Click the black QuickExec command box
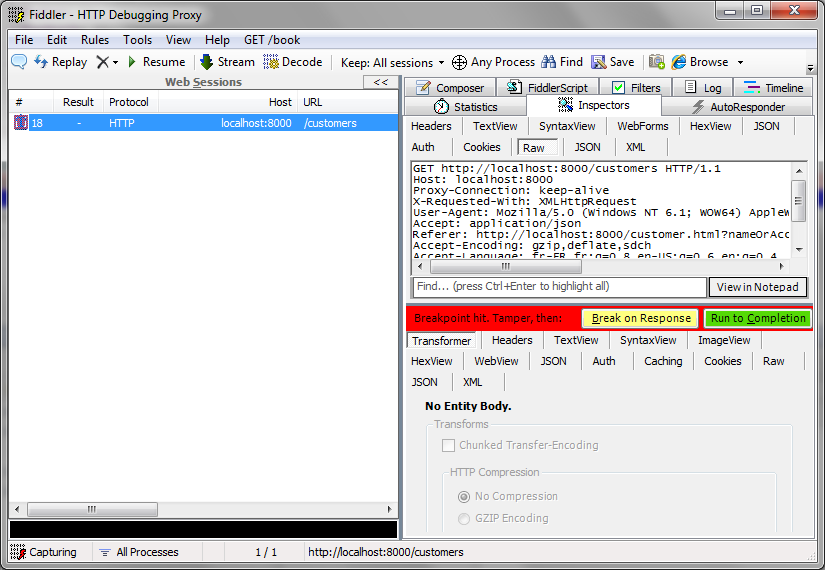The width and height of the screenshot is (825, 570). click(203, 529)
